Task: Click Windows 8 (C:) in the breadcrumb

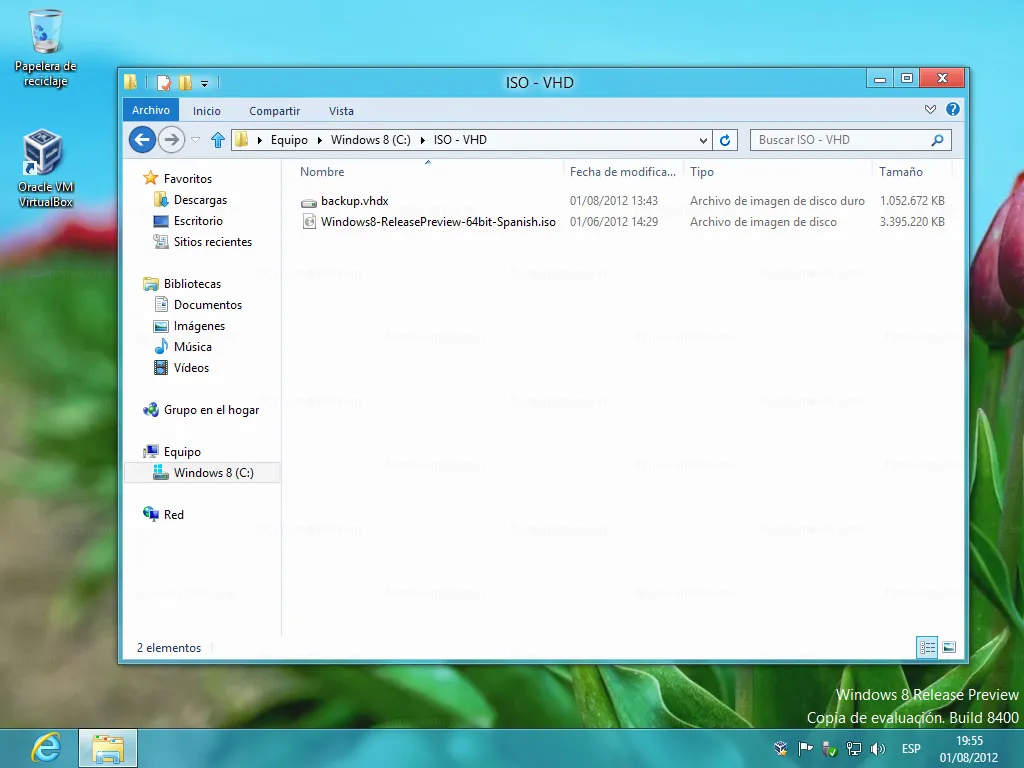Action: 370,140
